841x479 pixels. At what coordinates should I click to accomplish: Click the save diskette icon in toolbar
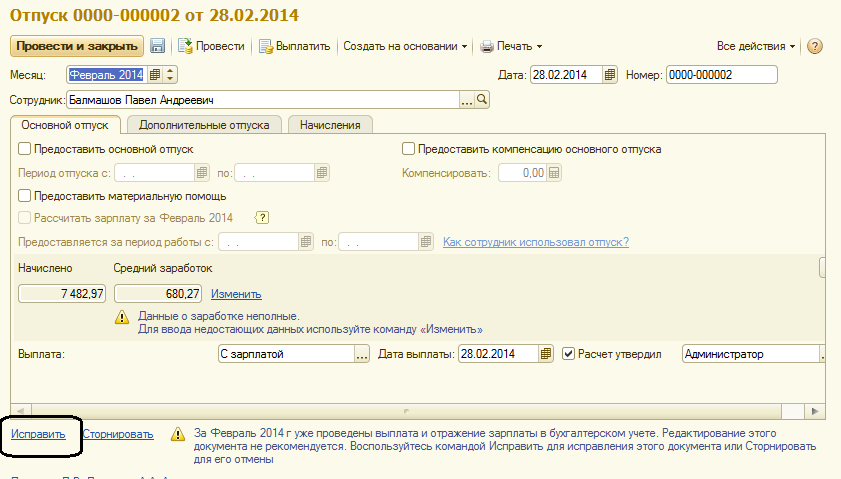tap(157, 46)
